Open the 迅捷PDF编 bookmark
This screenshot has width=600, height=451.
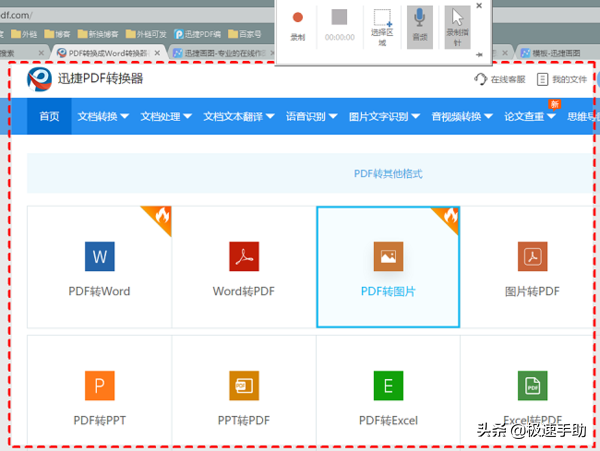(197, 34)
